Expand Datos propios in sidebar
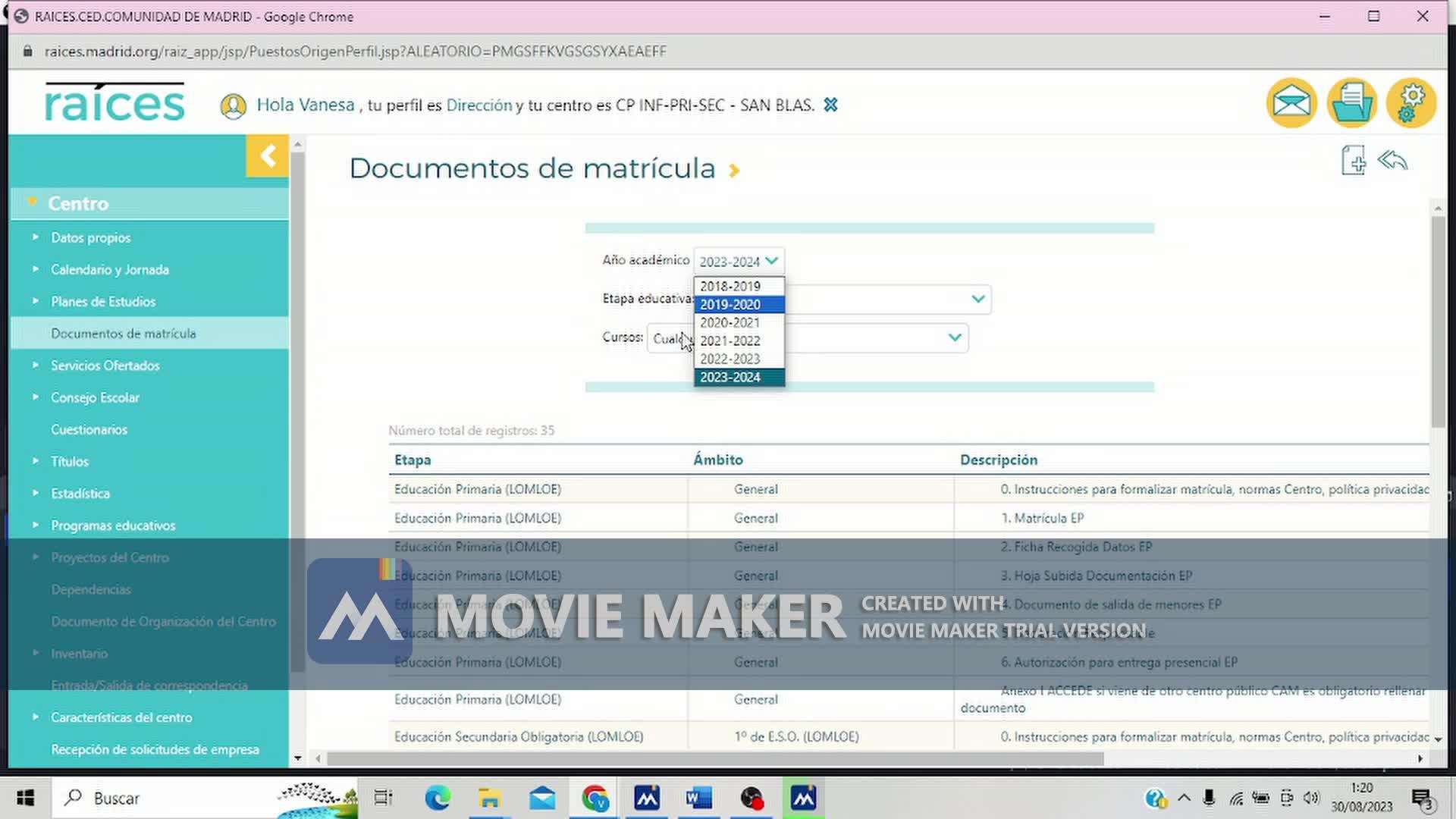 tap(90, 238)
